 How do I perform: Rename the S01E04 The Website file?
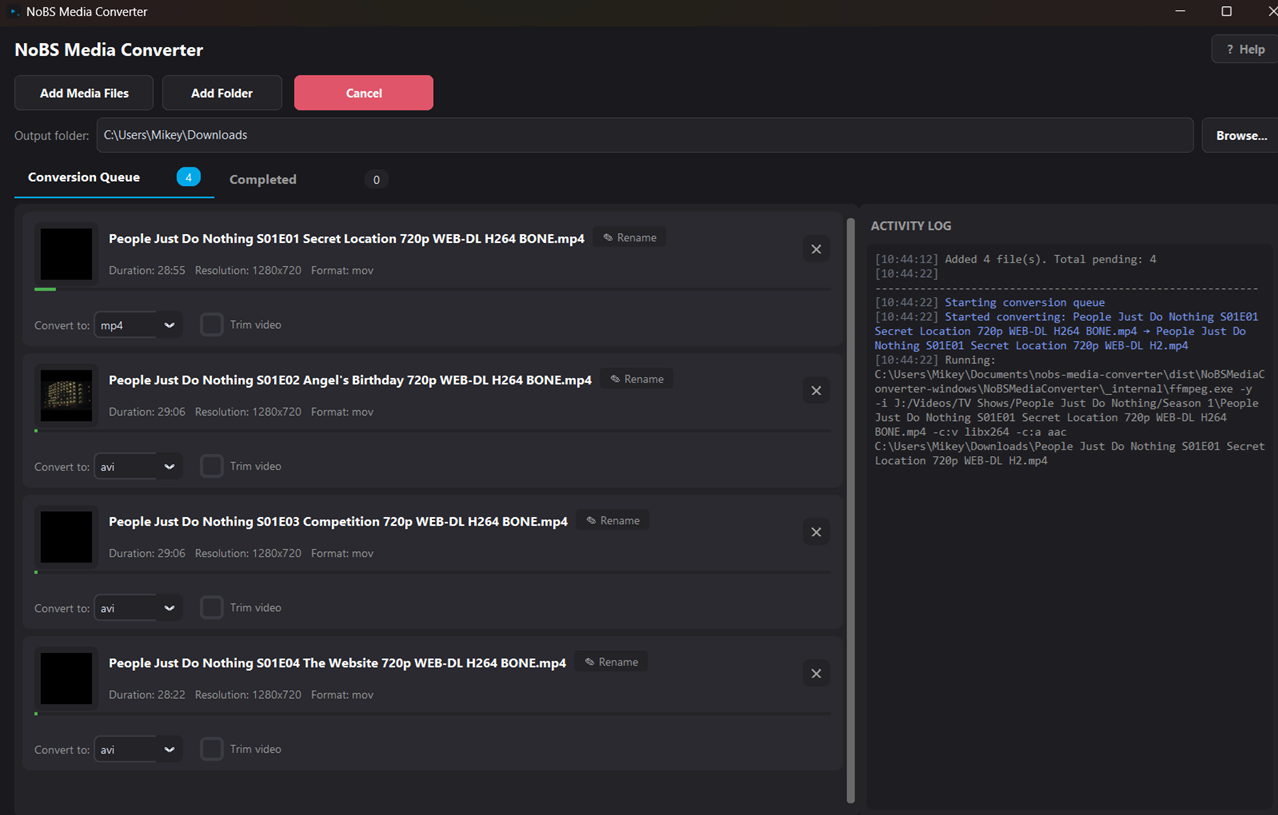(611, 662)
